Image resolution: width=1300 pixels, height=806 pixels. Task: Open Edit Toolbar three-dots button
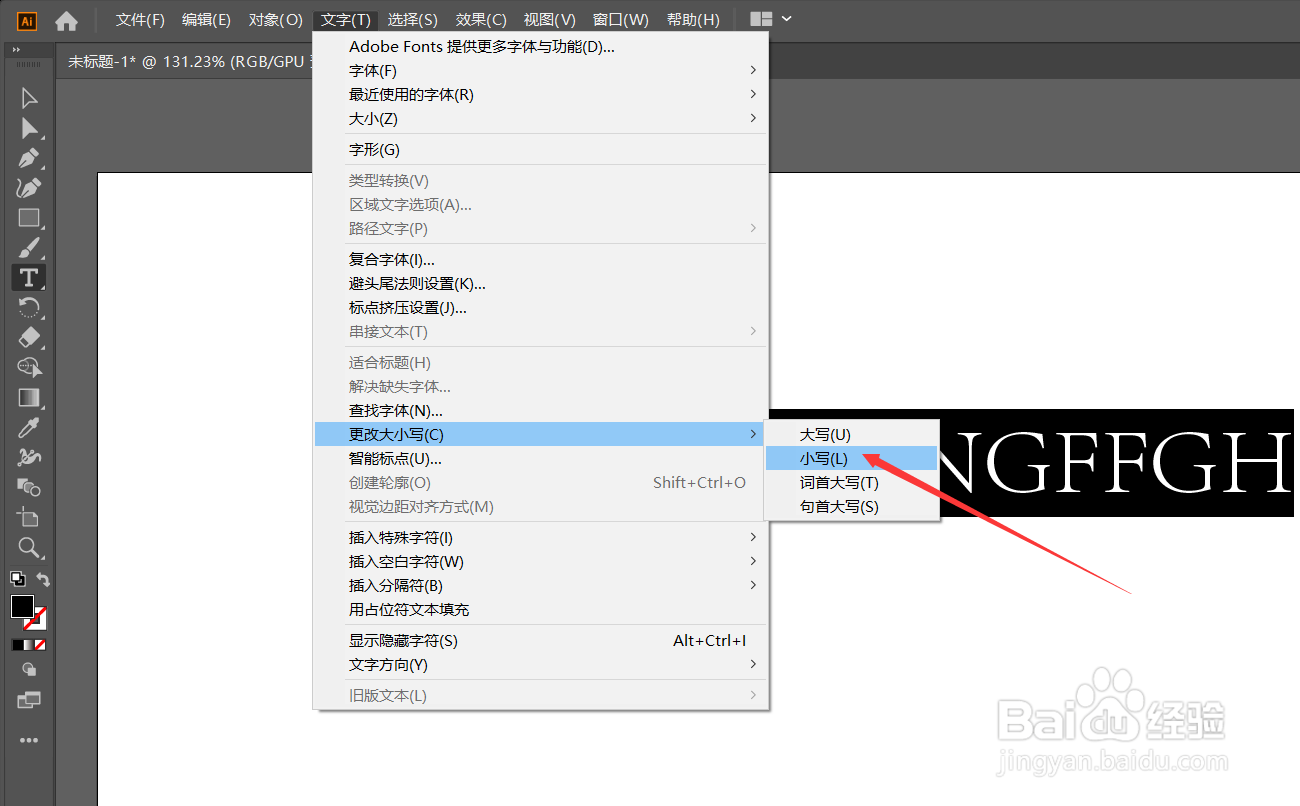[x=29, y=740]
